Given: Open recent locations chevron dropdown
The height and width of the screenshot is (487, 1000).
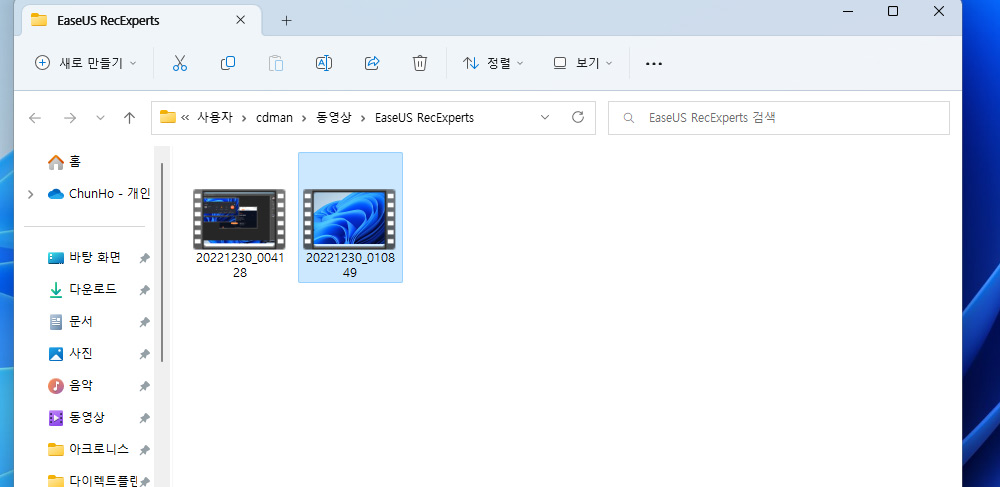Looking at the screenshot, I should 101,118.
